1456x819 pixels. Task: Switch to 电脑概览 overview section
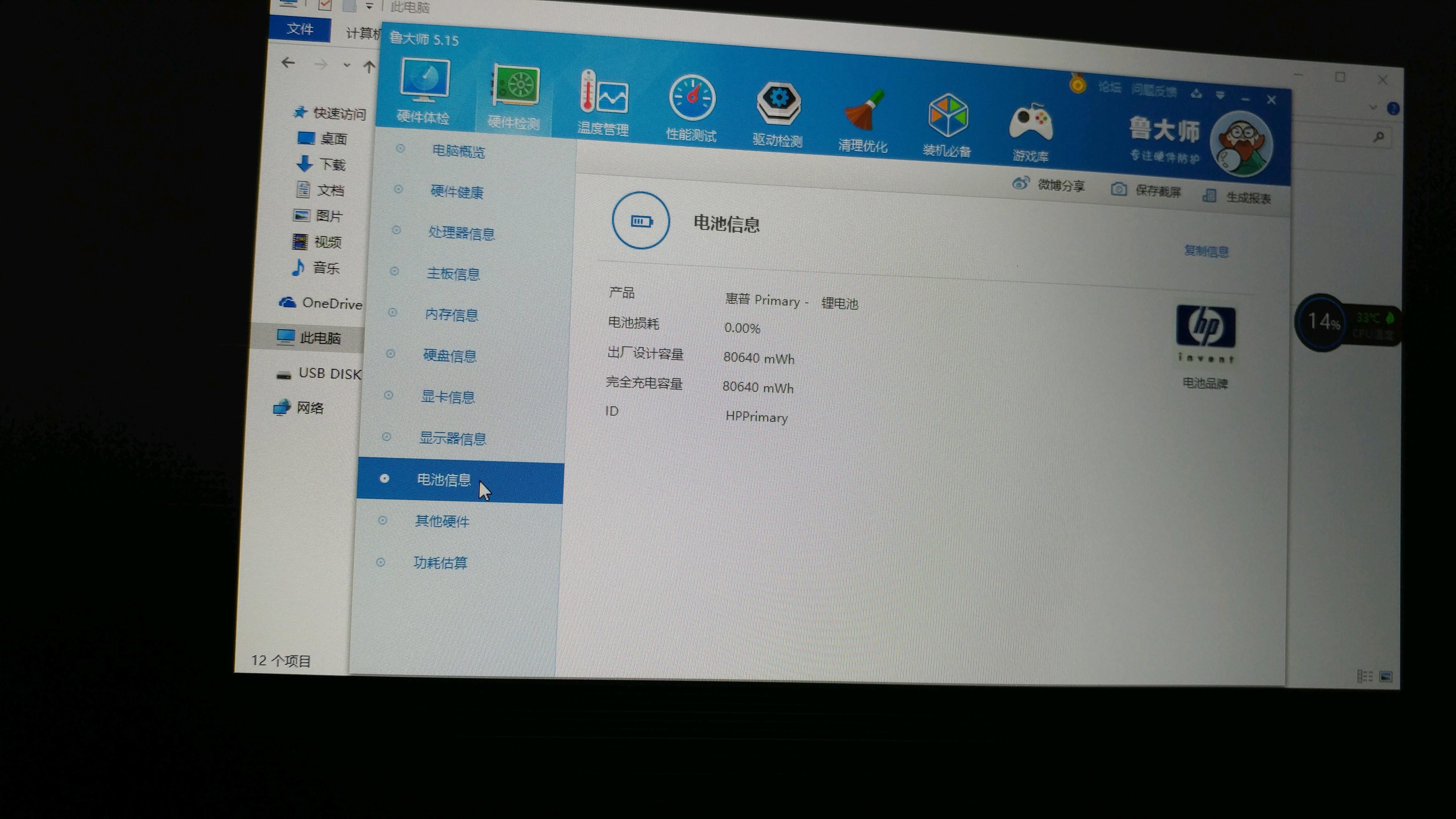pos(458,151)
